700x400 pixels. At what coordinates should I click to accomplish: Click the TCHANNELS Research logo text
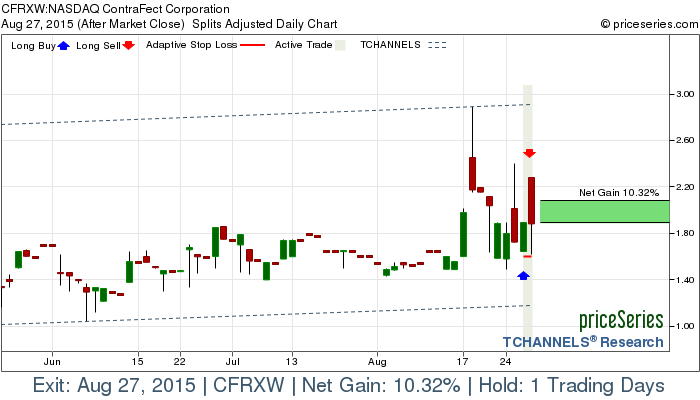click(x=583, y=342)
